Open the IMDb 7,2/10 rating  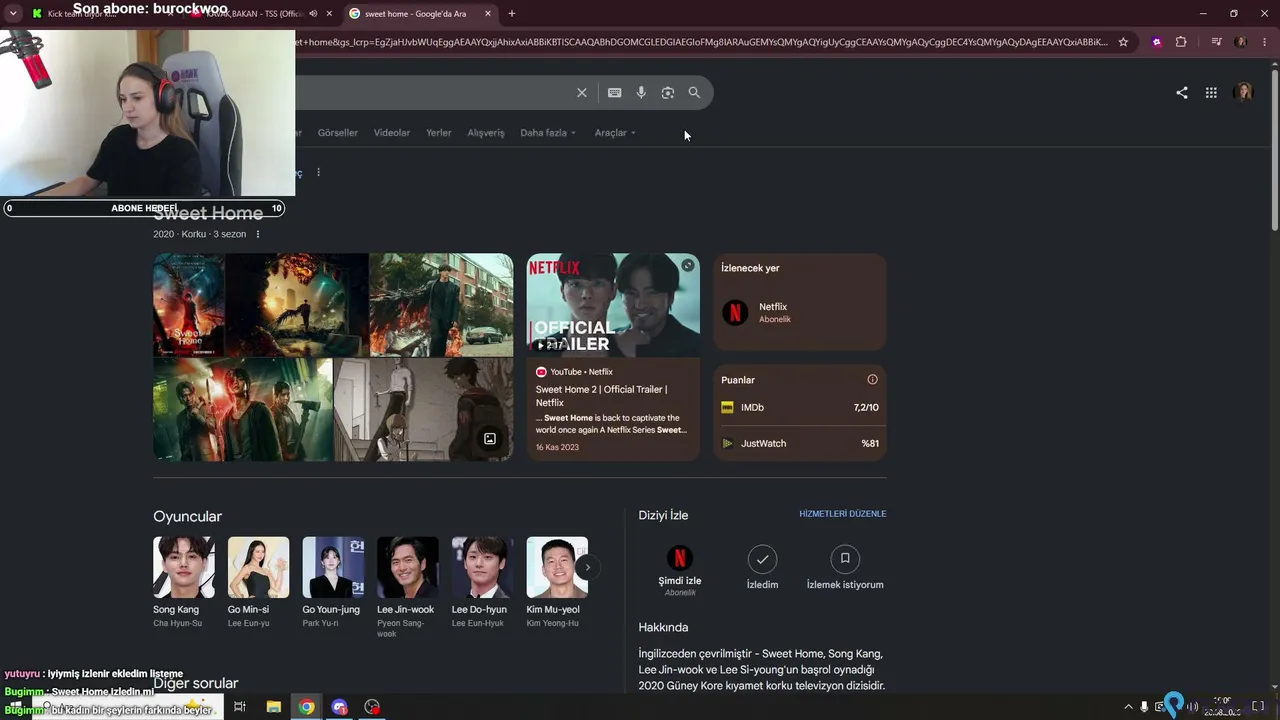(800, 407)
